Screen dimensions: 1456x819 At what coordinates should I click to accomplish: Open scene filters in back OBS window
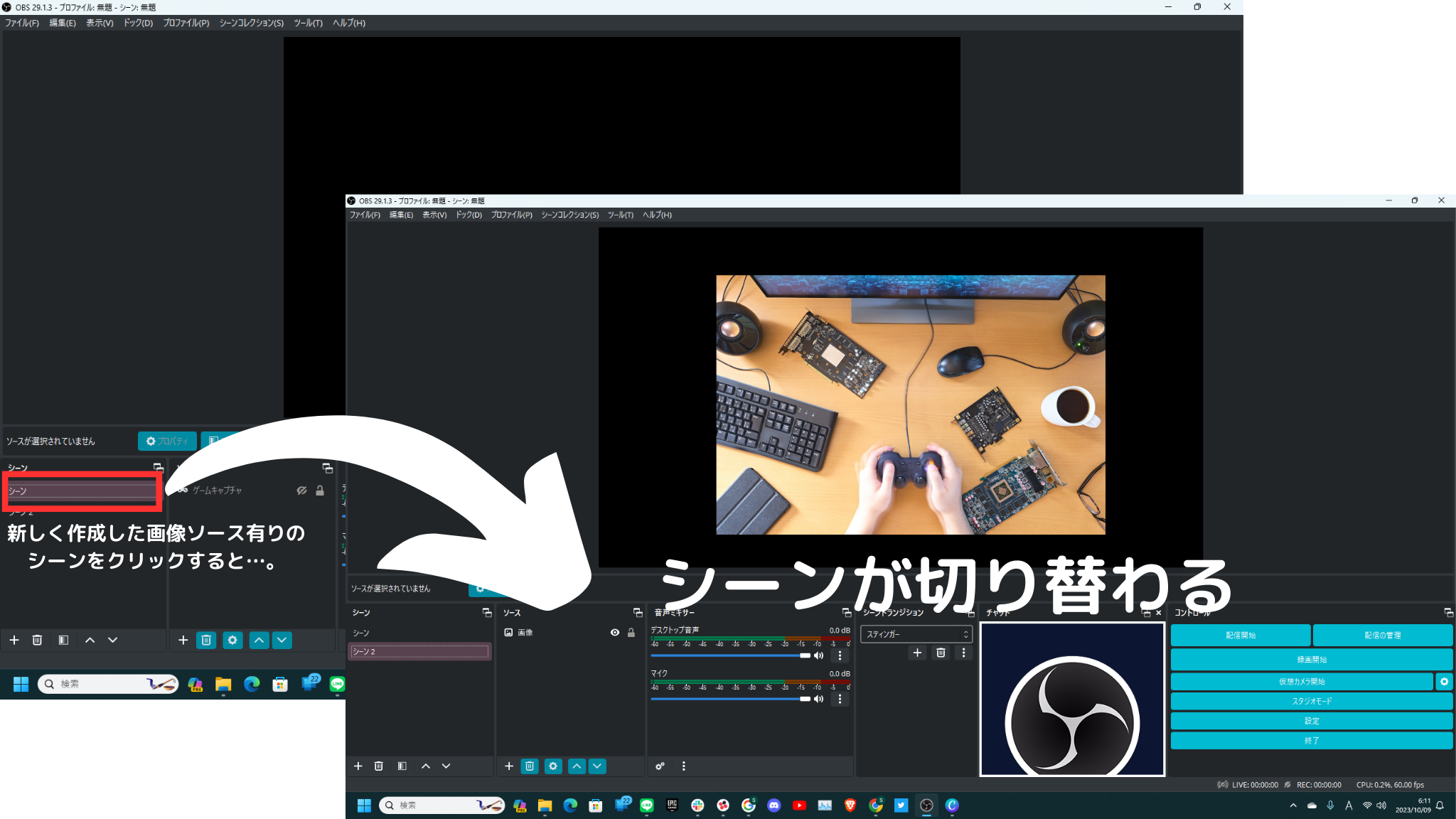(x=63, y=640)
